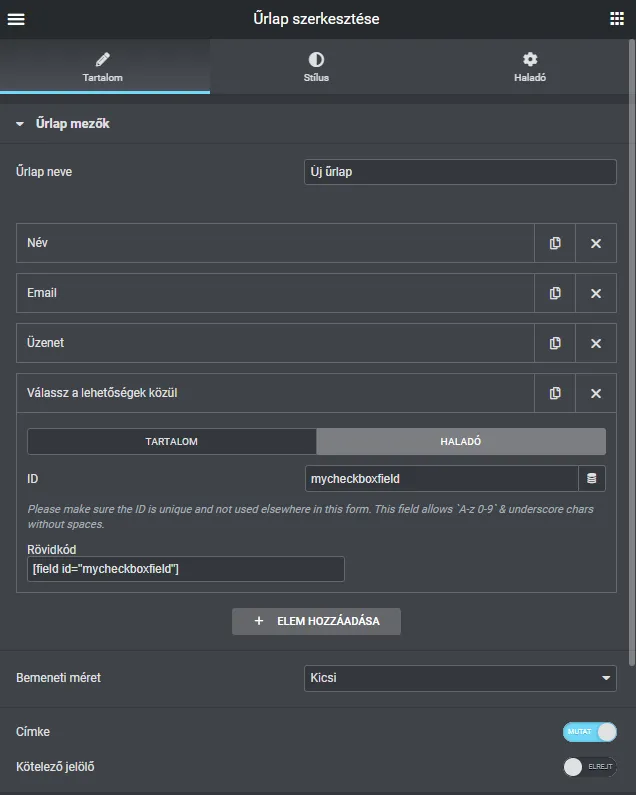Toggle the Kötelező jelölő switch

tap(590, 767)
